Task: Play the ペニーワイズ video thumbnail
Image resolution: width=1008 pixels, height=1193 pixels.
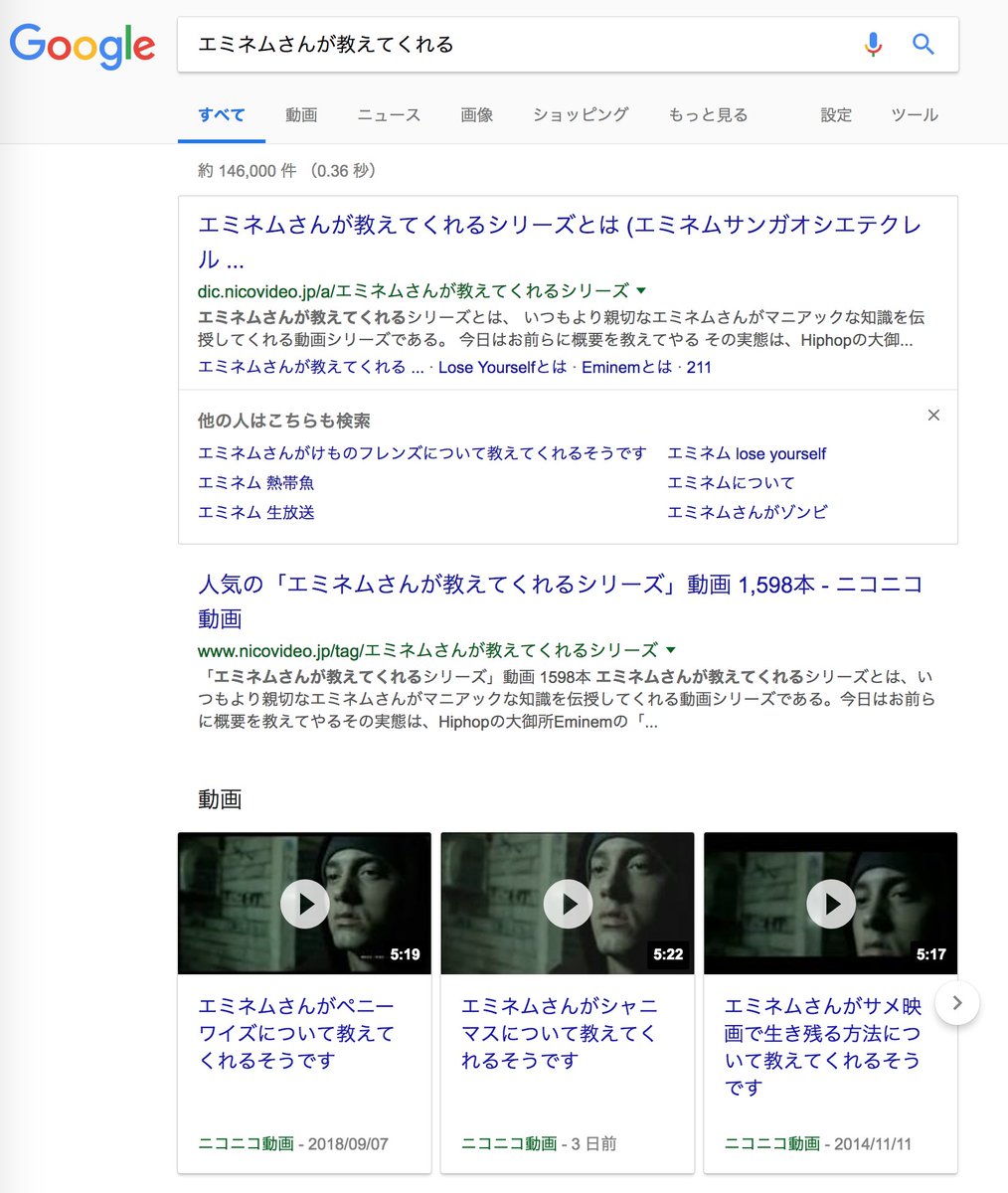Action: [304, 904]
